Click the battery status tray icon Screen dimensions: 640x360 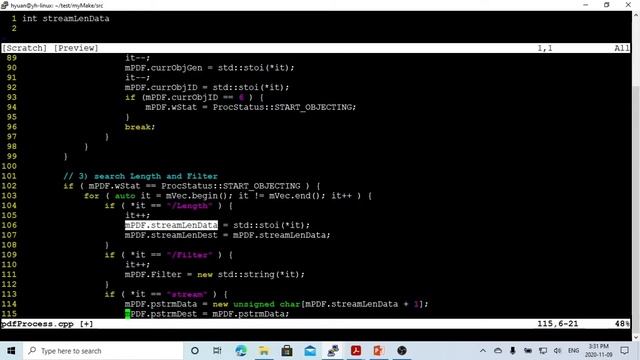coord(528,351)
